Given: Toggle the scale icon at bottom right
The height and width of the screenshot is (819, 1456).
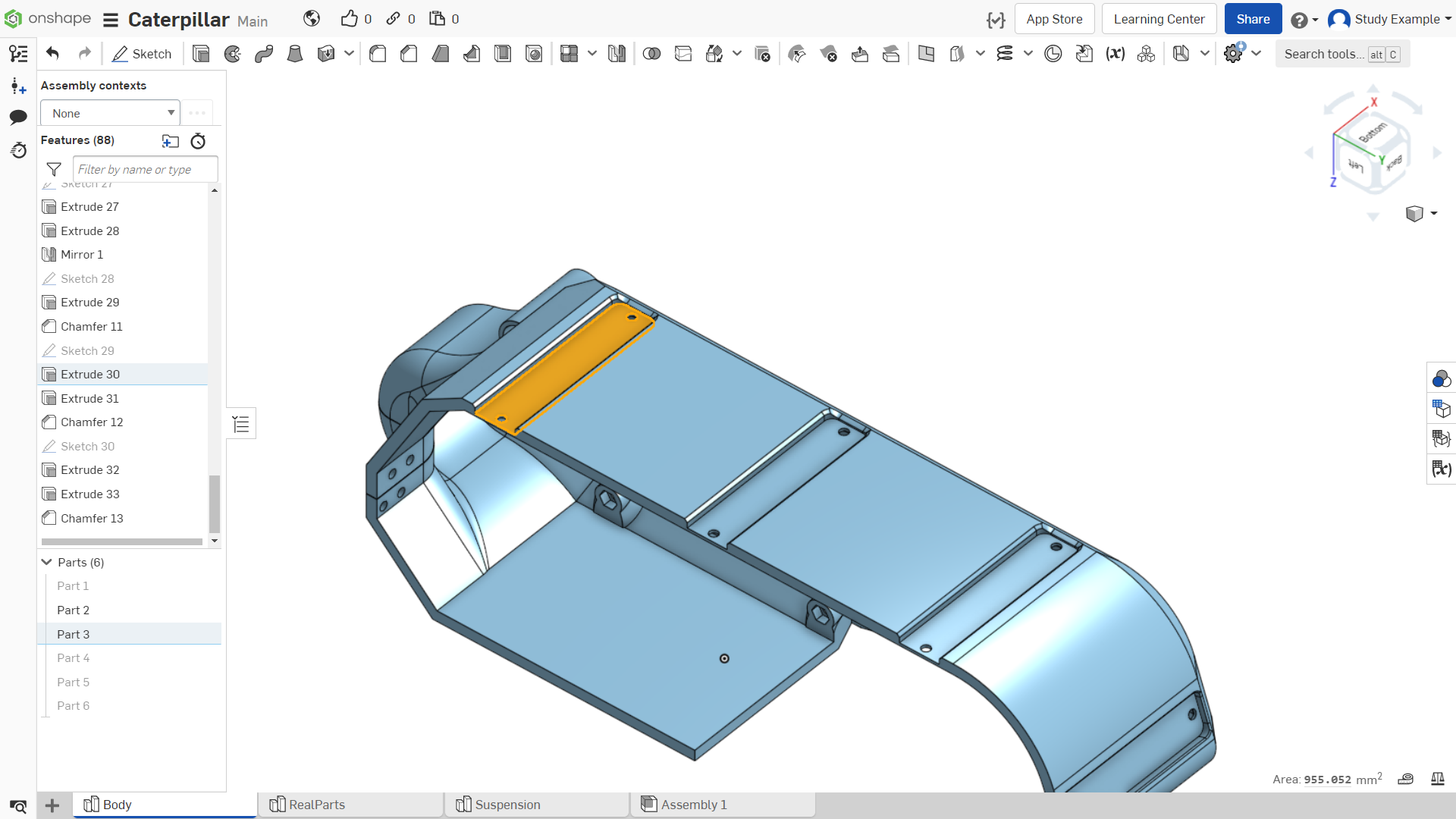Looking at the screenshot, I should coord(1437,779).
